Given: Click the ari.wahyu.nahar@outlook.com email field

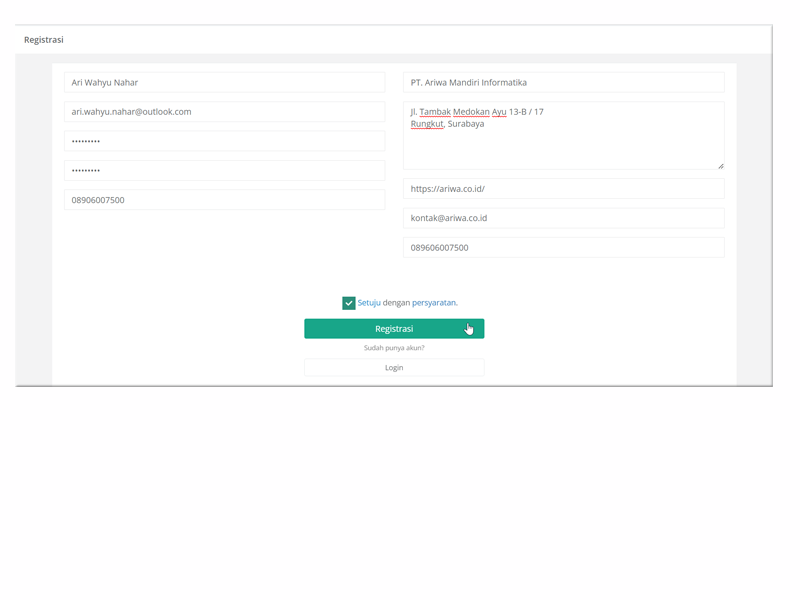Looking at the screenshot, I should point(224,112).
